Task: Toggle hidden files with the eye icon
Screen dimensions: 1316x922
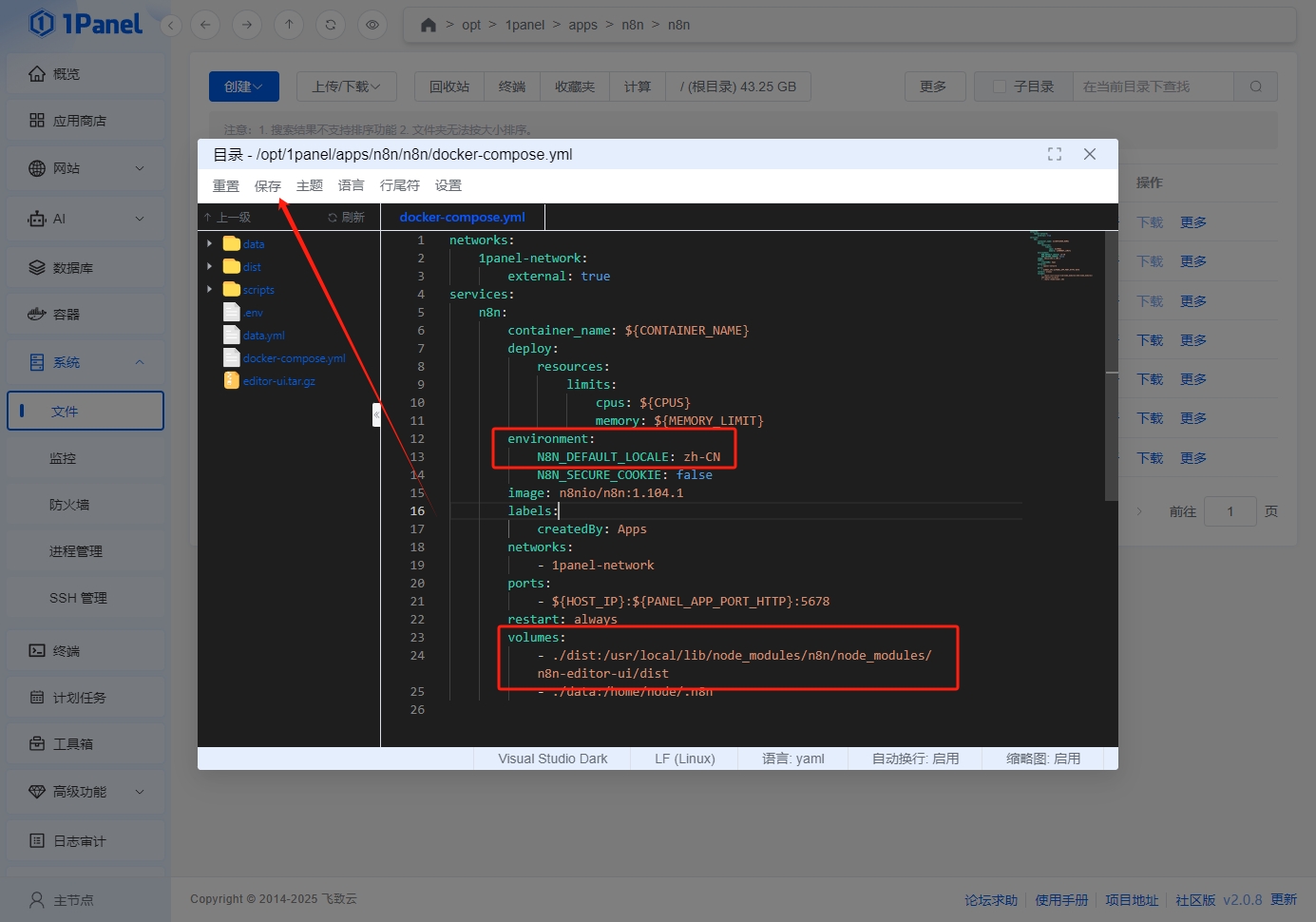Action: 372,25
